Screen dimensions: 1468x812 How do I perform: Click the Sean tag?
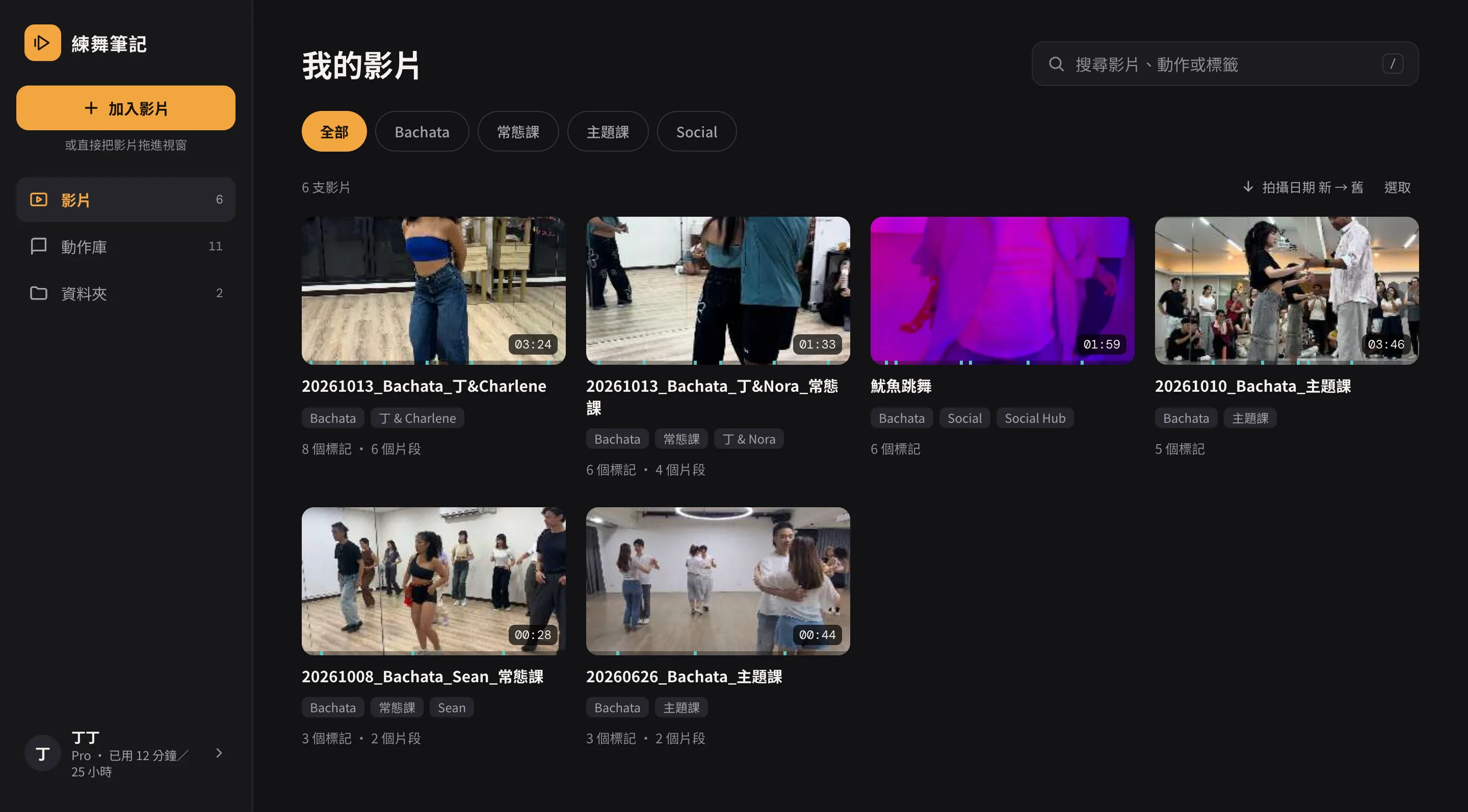click(451, 707)
